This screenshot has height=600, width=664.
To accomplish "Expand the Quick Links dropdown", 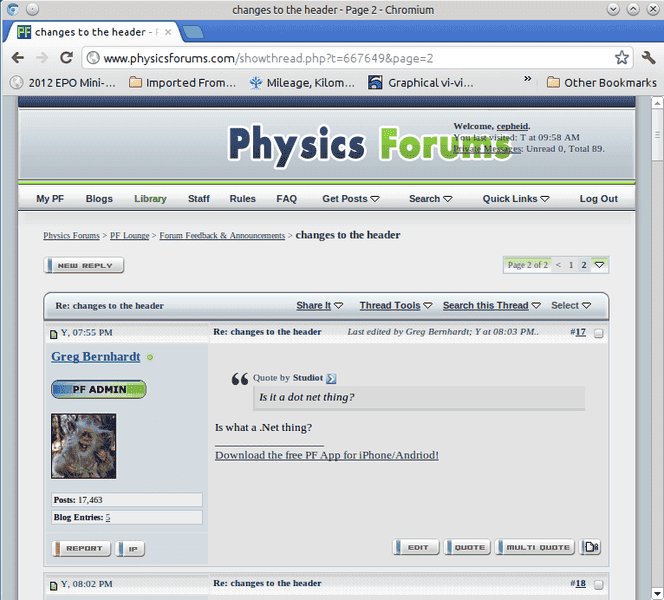I will tap(516, 199).
